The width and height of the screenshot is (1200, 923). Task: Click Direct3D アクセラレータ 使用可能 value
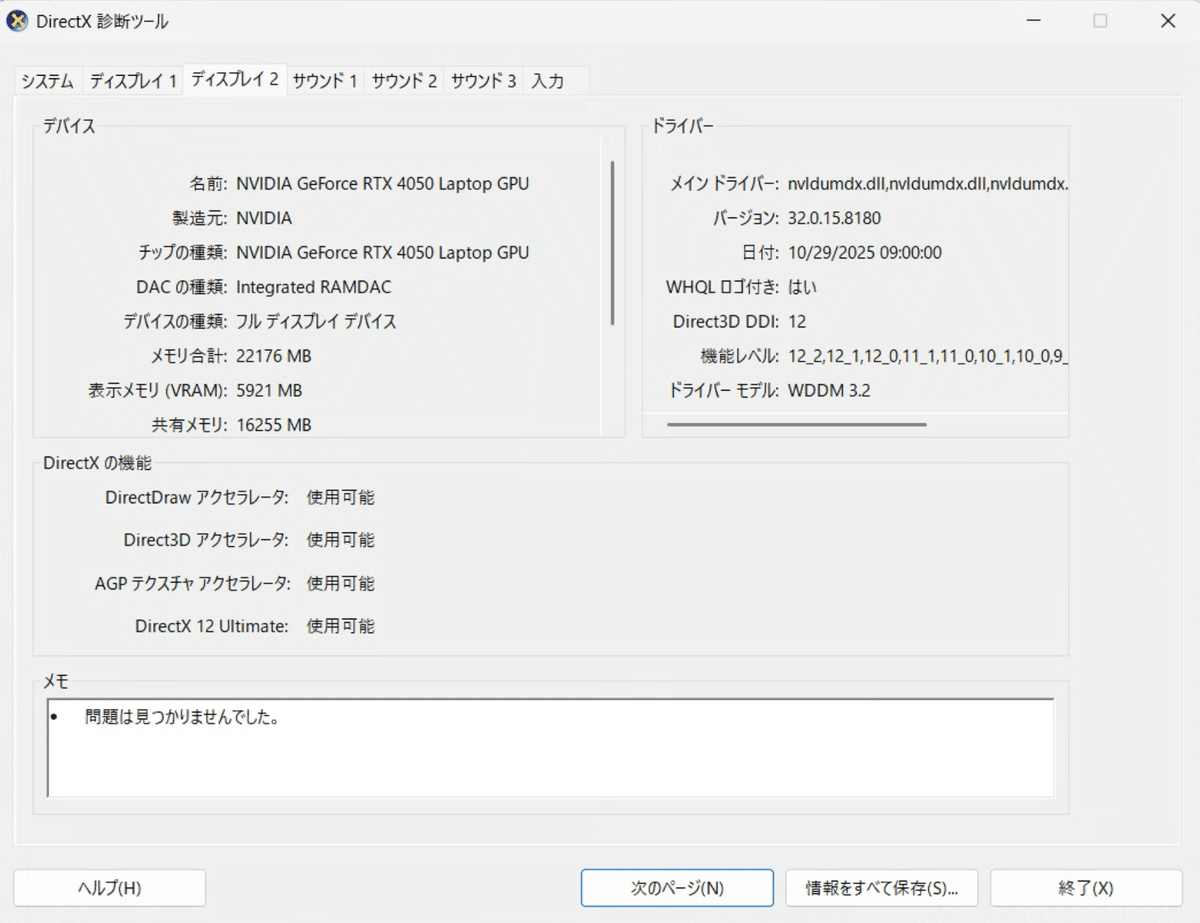point(341,540)
